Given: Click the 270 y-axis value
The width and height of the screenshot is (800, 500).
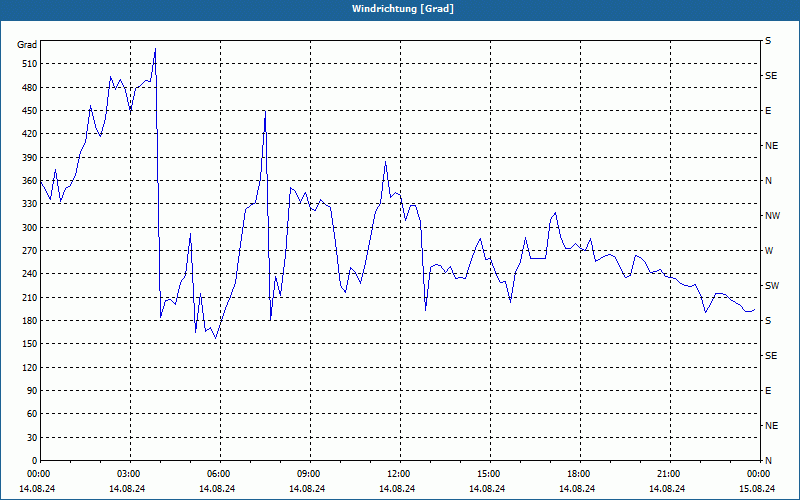Looking at the screenshot, I should tap(30, 251).
